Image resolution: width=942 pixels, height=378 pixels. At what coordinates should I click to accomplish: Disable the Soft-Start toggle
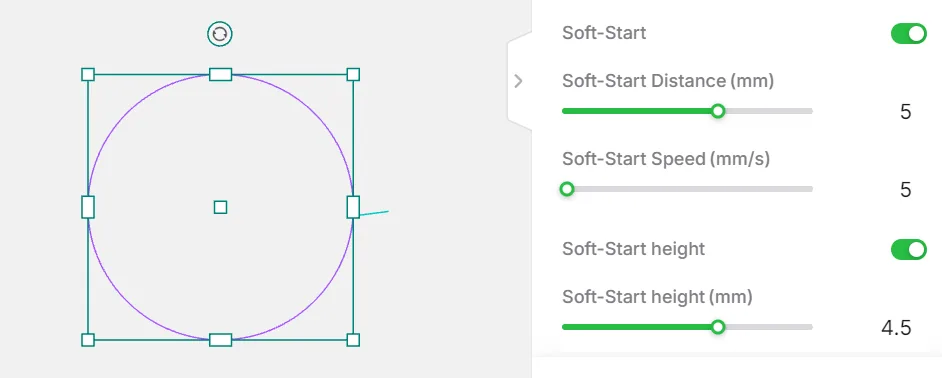click(x=908, y=34)
